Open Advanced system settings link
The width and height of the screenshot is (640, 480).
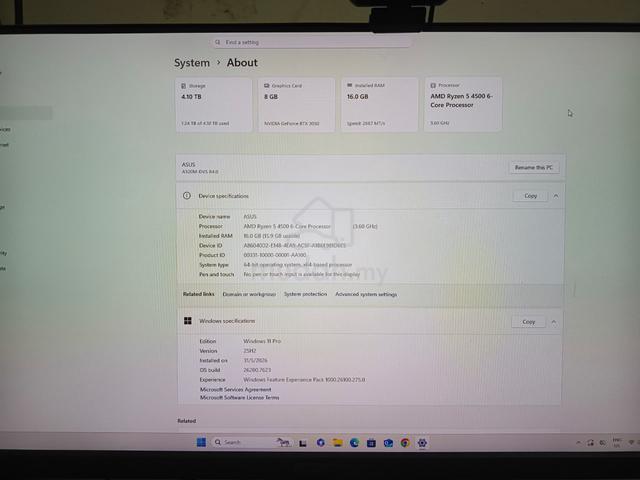pyautogui.click(x=366, y=294)
